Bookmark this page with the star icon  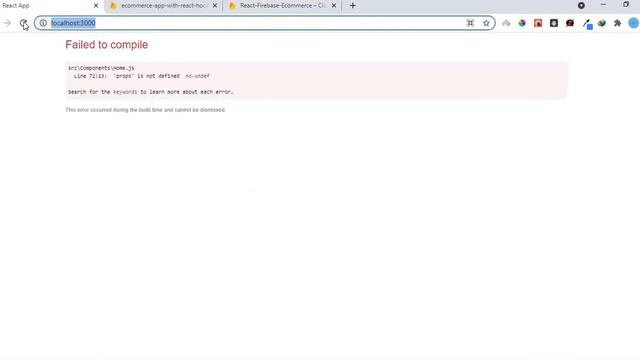click(x=486, y=23)
